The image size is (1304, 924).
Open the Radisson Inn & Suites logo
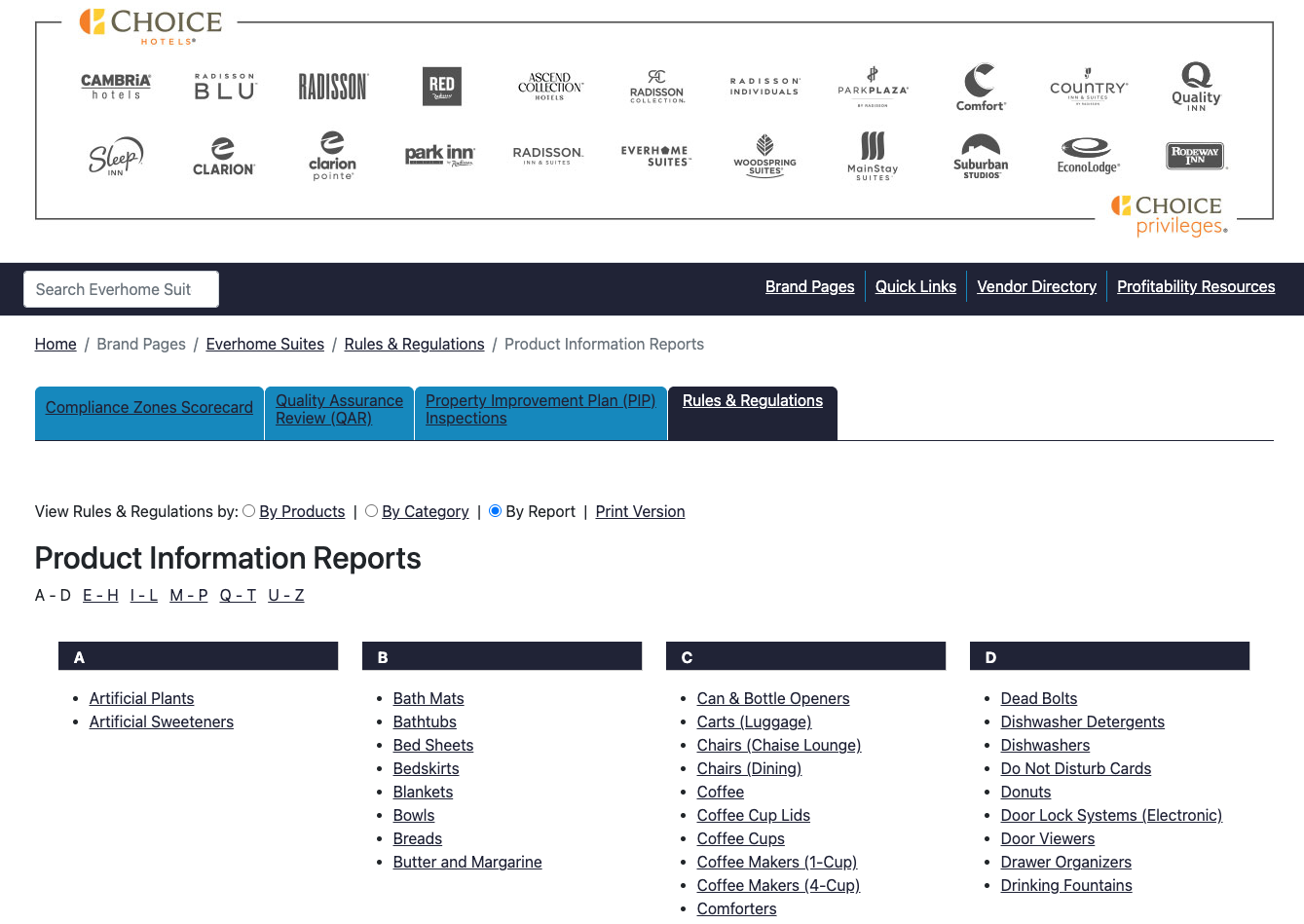tap(548, 156)
